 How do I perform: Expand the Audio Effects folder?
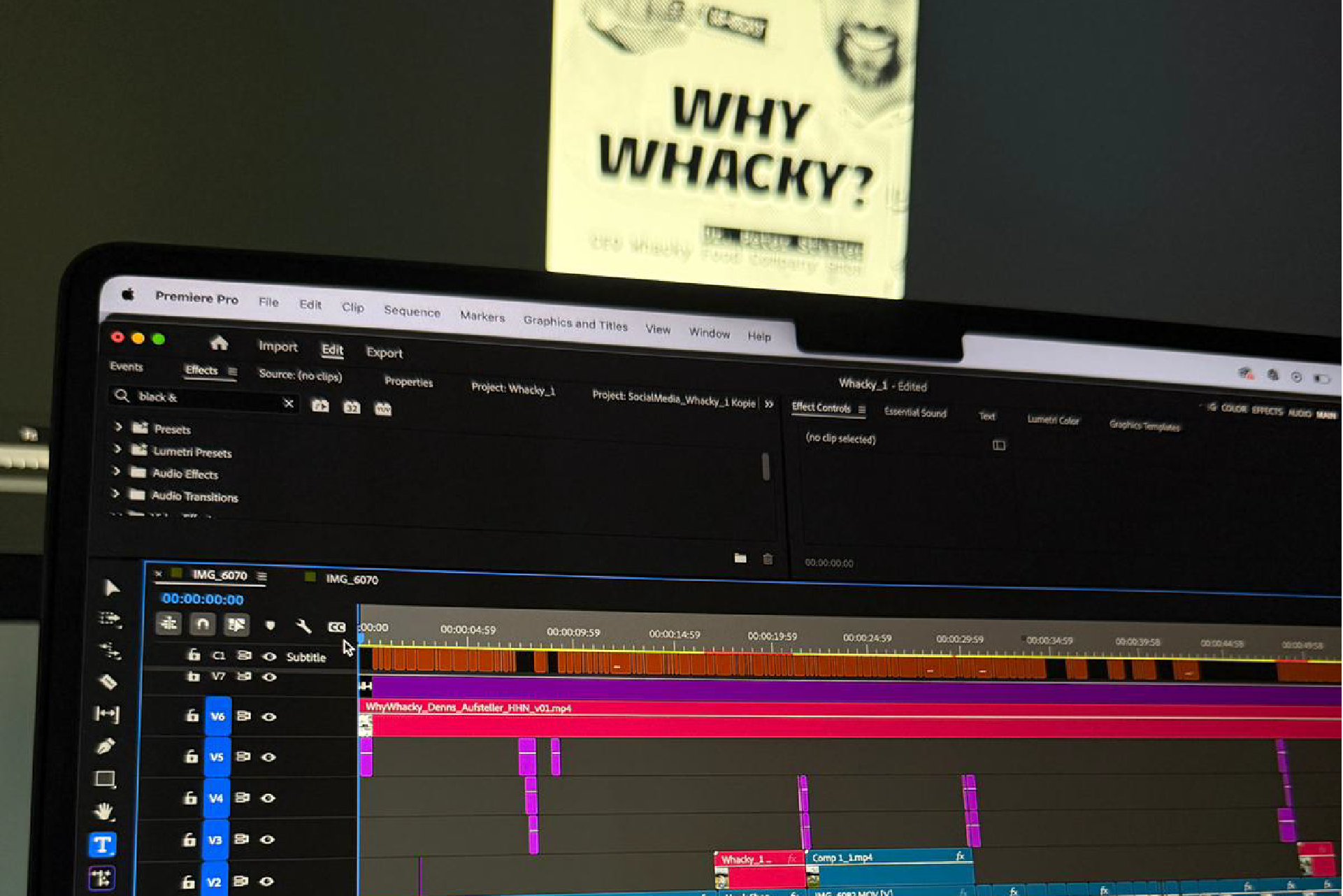(x=116, y=472)
